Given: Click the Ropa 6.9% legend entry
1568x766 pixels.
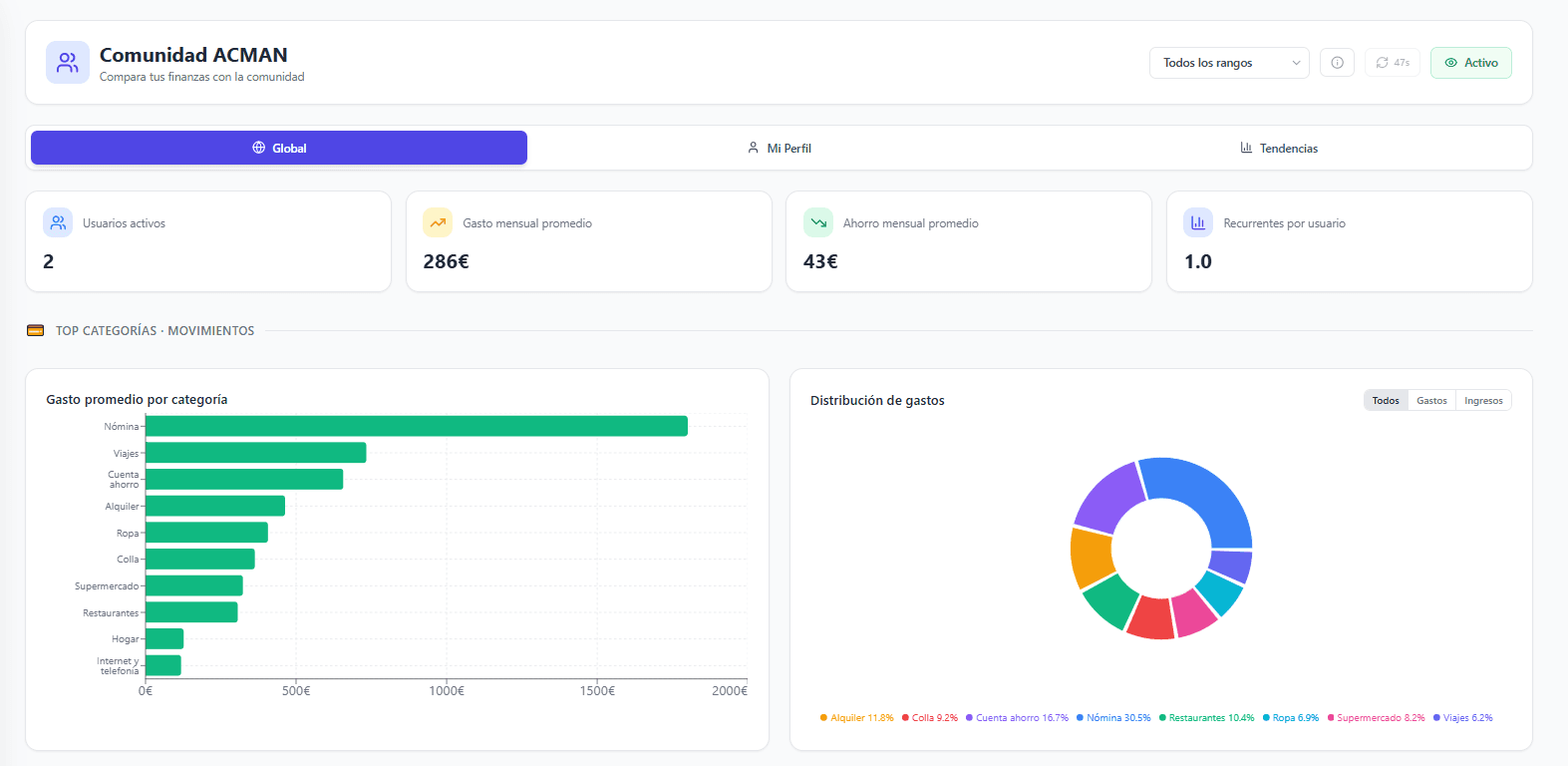Looking at the screenshot, I should coord(1291,718).
